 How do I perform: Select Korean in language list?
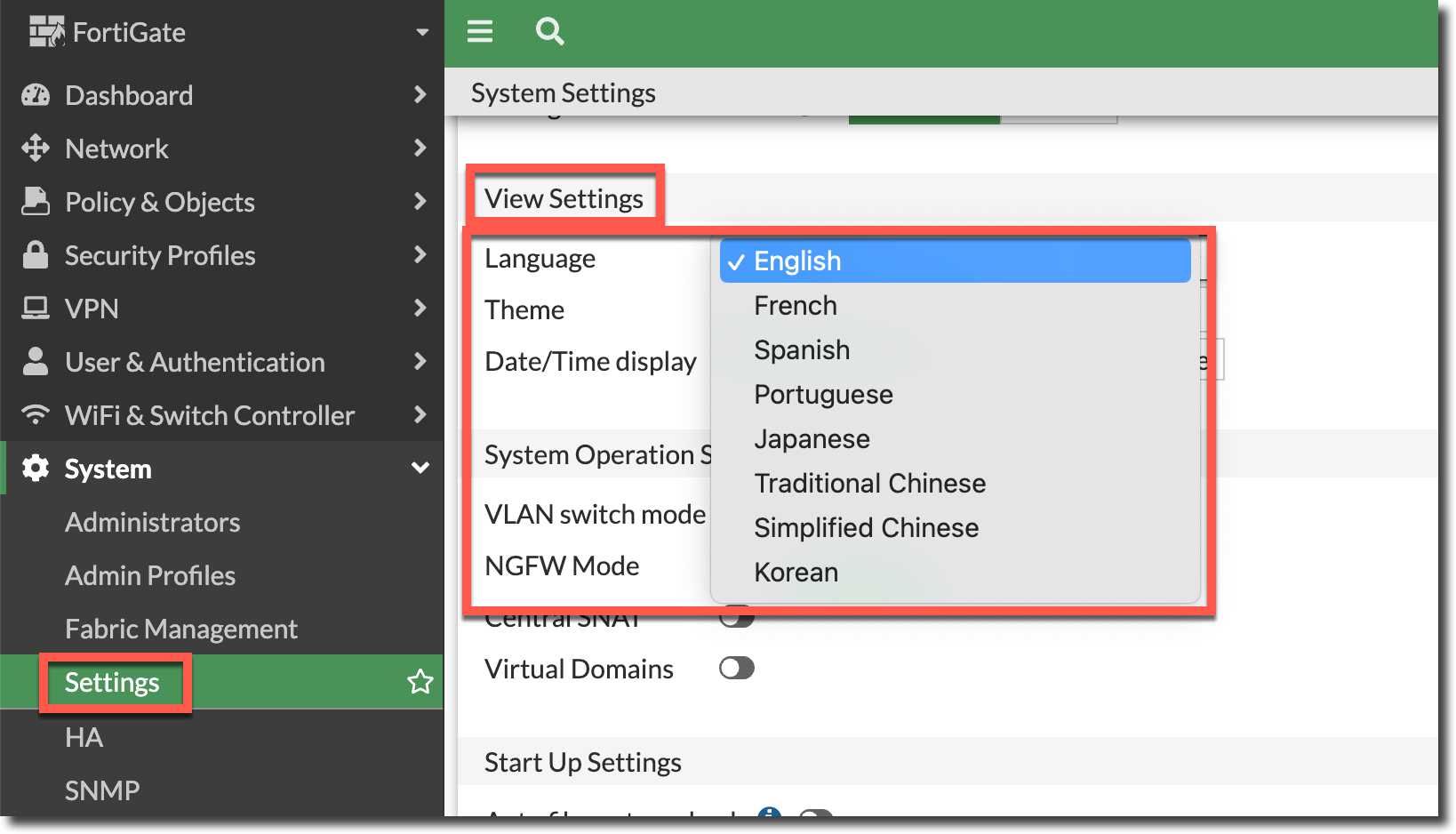point(796,573)
